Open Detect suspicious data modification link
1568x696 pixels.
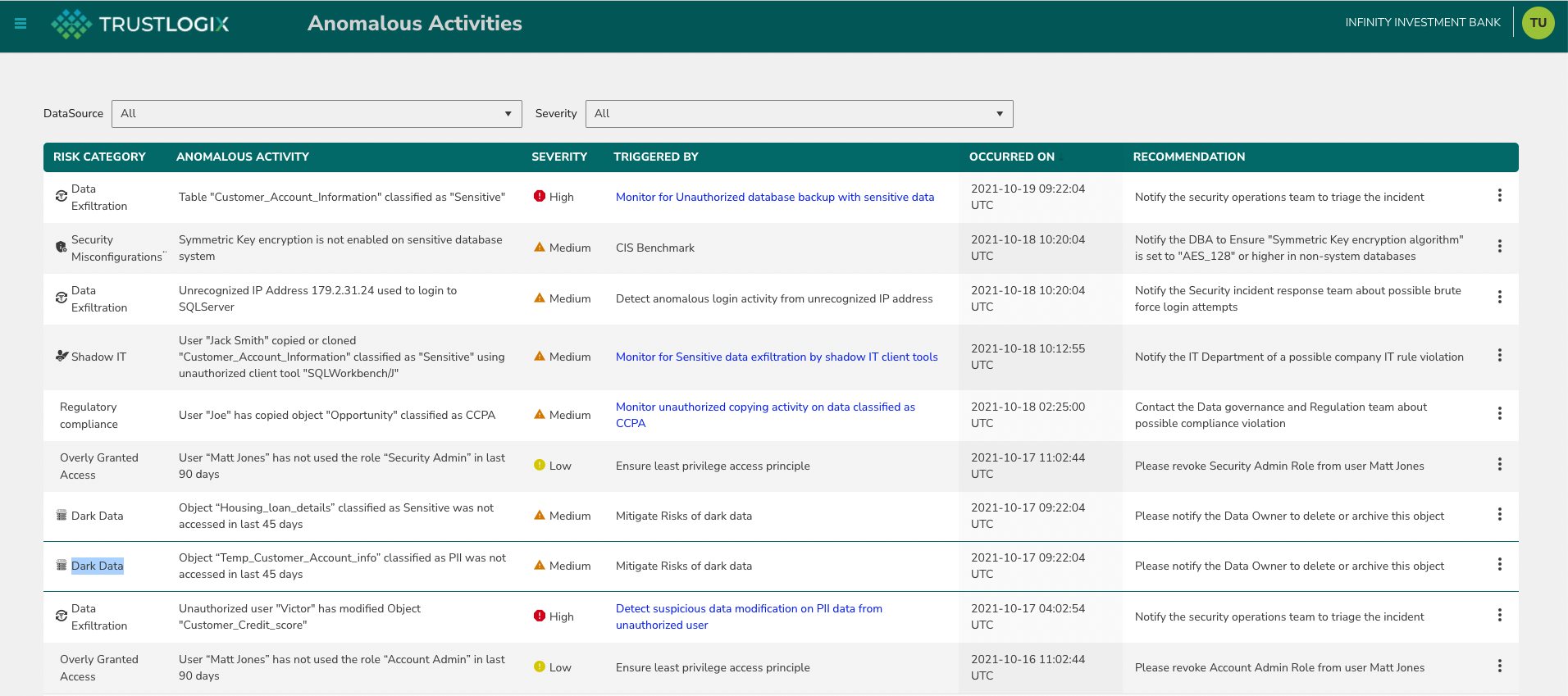coord(749,616)
